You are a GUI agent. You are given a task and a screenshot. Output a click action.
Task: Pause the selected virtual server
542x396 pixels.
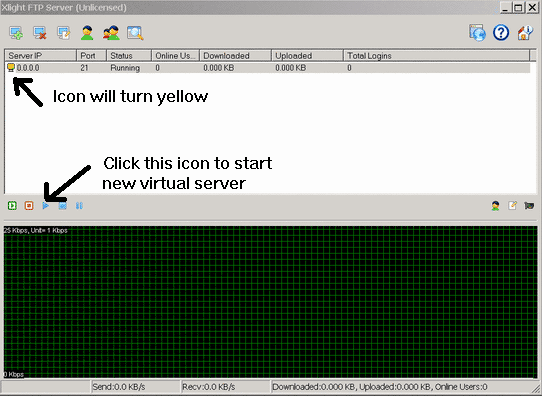click(x=79, y=206)
